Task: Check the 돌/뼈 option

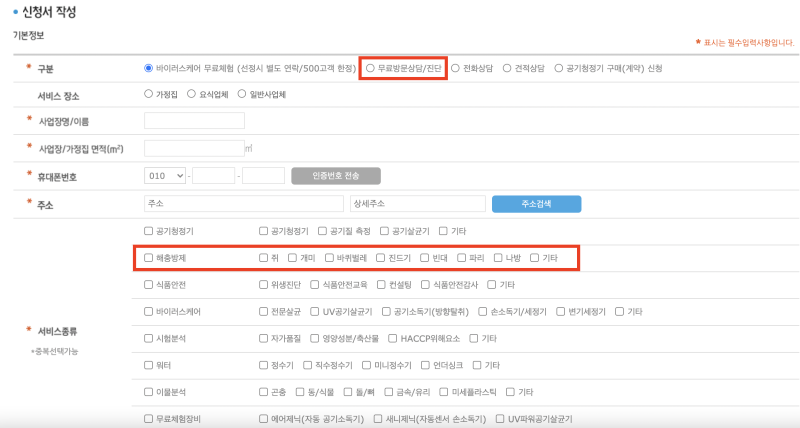Action: pyautogui.click(x=348, y=392)
